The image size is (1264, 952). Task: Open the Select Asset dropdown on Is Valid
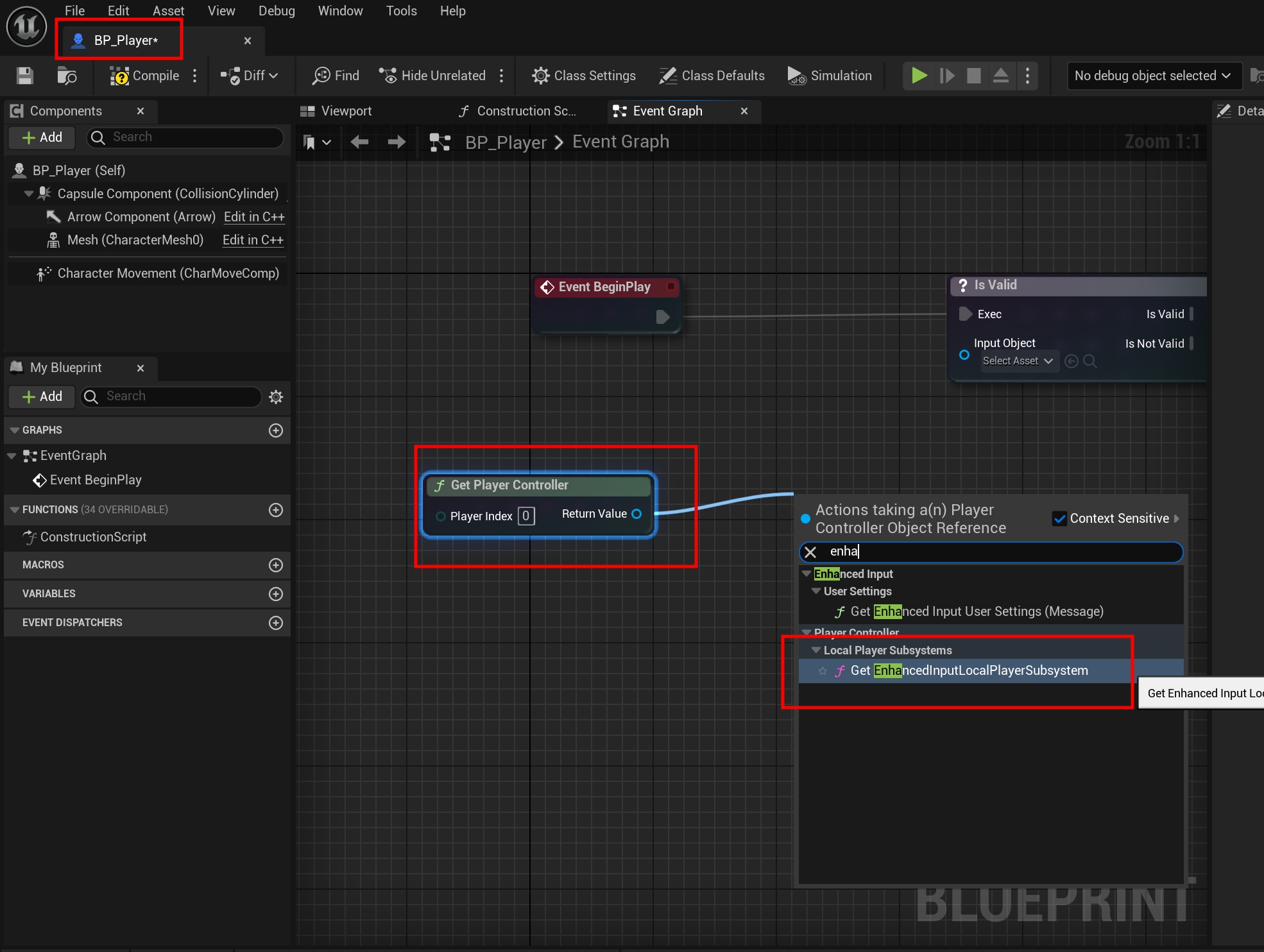[x=1017, y=361]
